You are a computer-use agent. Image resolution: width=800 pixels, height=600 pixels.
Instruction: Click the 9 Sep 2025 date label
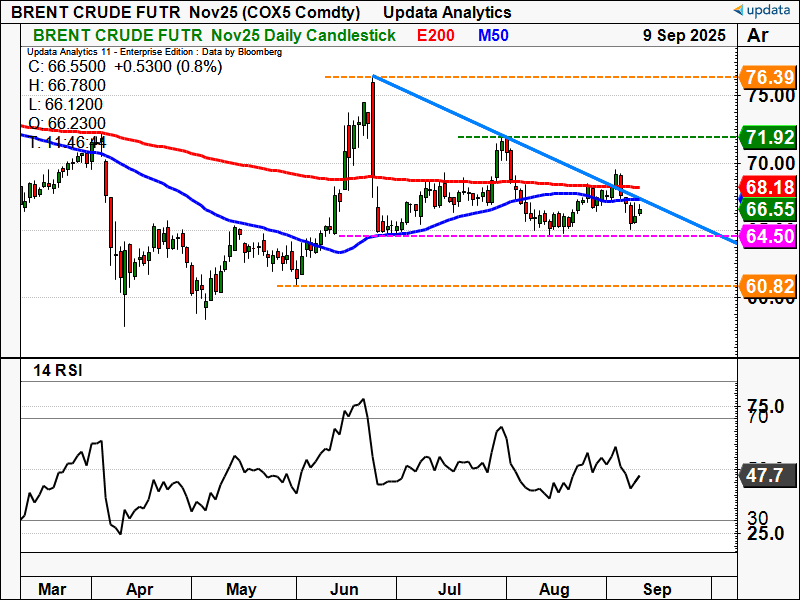684,35
